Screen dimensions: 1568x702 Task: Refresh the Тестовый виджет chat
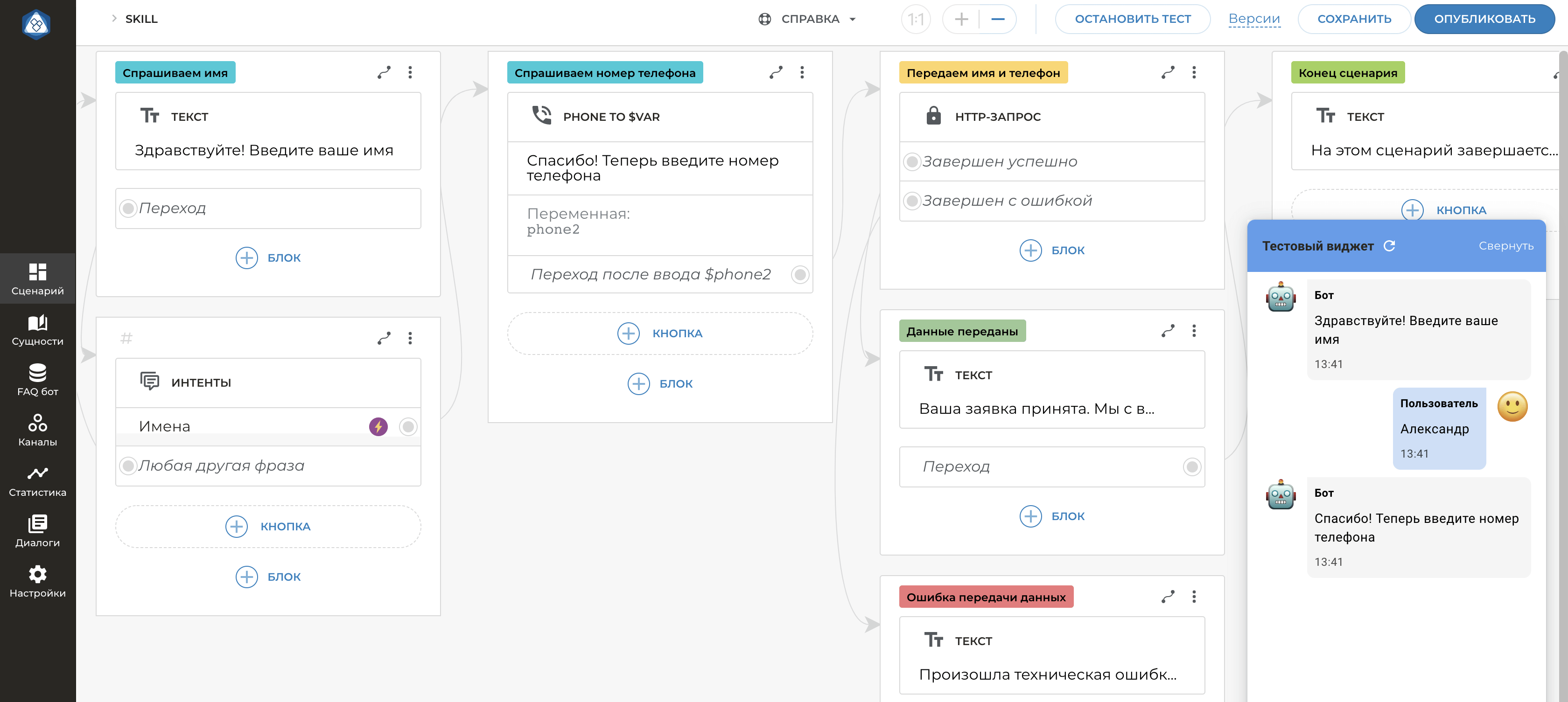tap(1389, 246)
